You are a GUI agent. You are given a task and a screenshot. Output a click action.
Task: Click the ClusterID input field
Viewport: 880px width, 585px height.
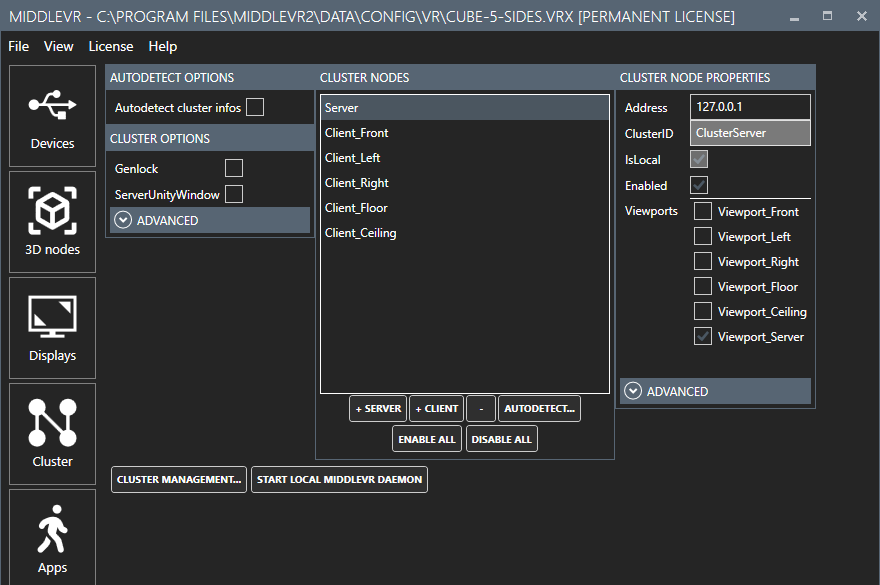tap(750, 133)
